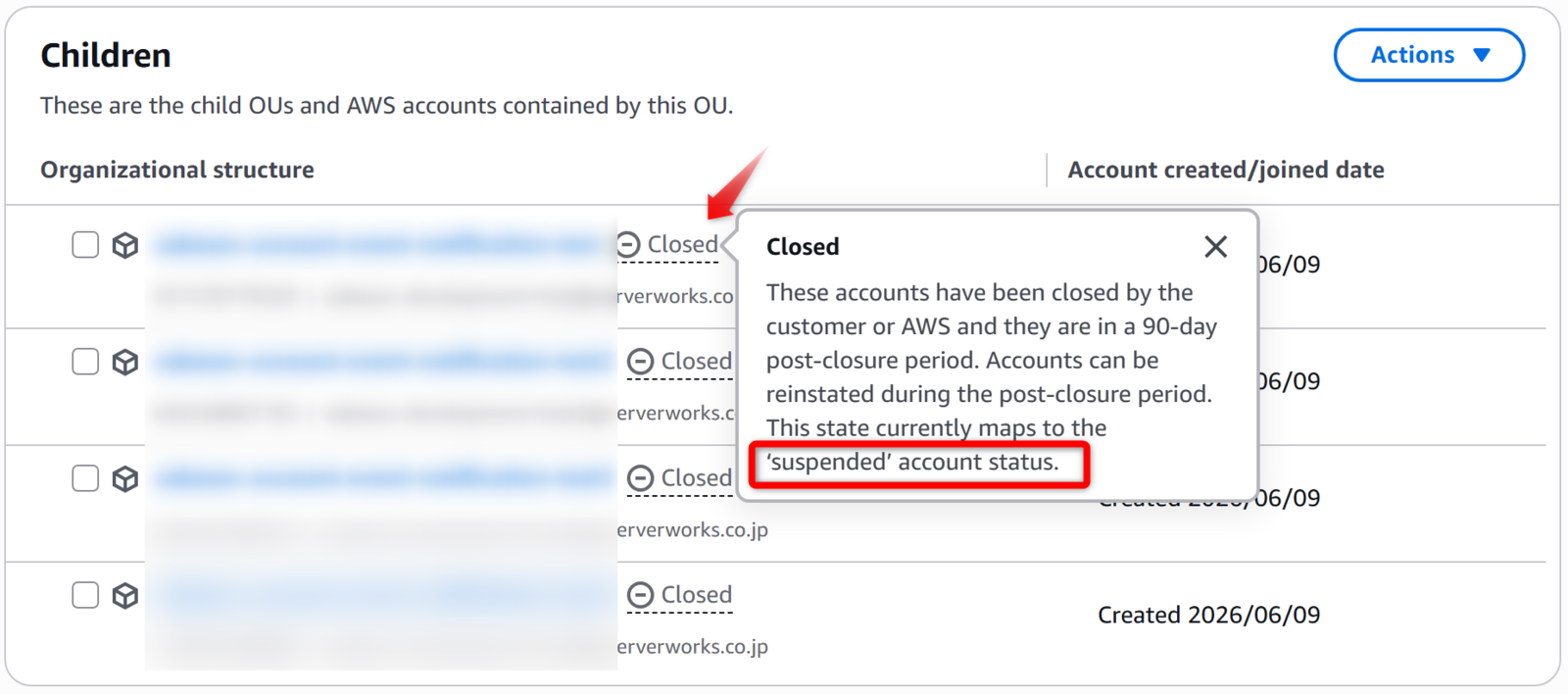
Task: Tick the third account row checkbox
Action: [x=85, y=478]
